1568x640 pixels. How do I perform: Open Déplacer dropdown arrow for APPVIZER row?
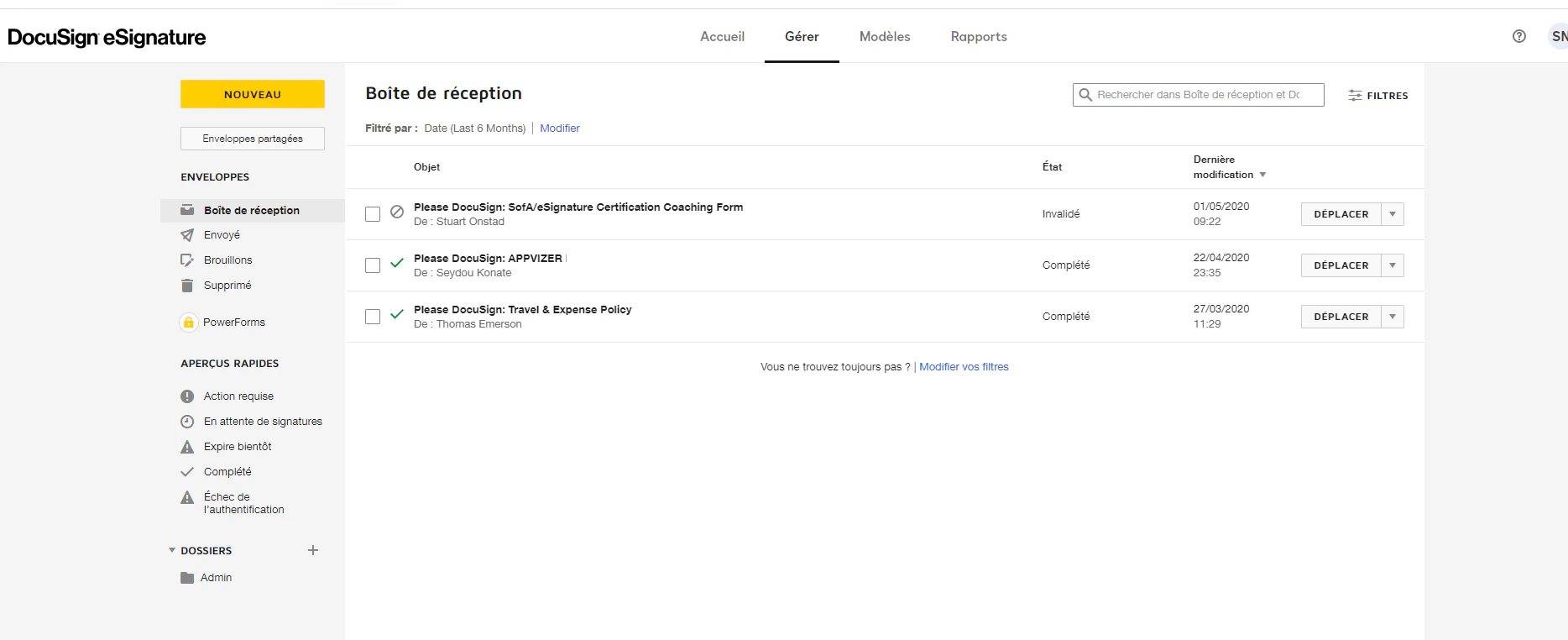point(1393,265)
